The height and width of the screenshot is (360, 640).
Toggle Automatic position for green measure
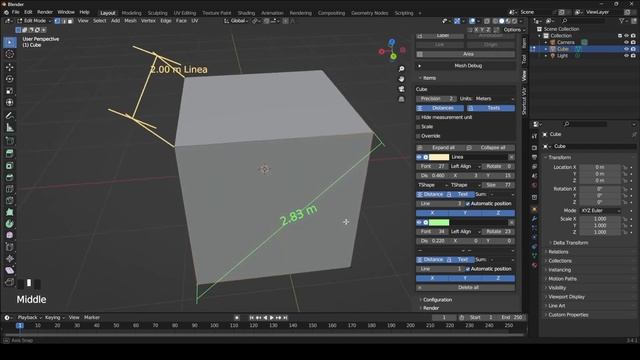tap(468, 269)
